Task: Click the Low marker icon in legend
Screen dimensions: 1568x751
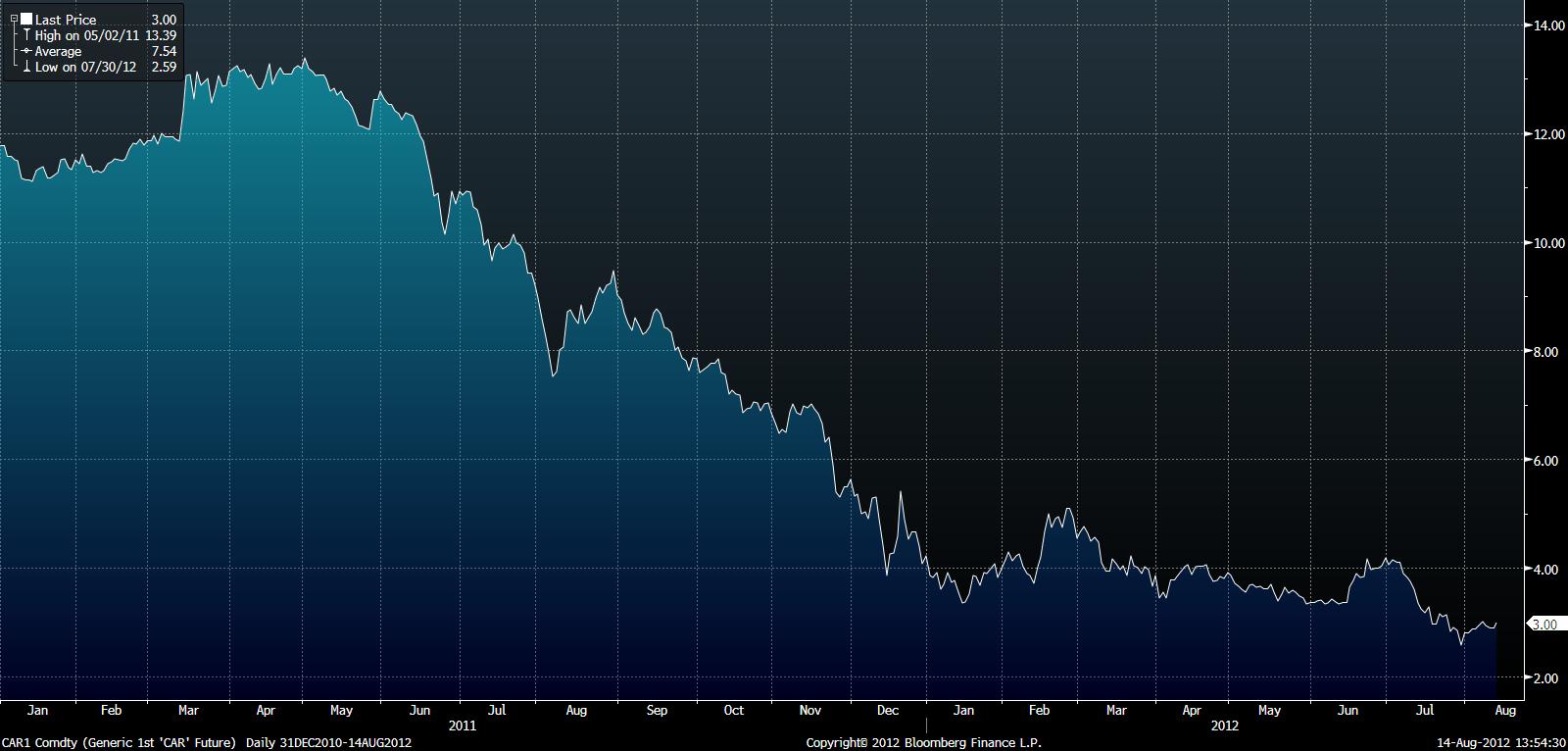Action: pos(26,68)
